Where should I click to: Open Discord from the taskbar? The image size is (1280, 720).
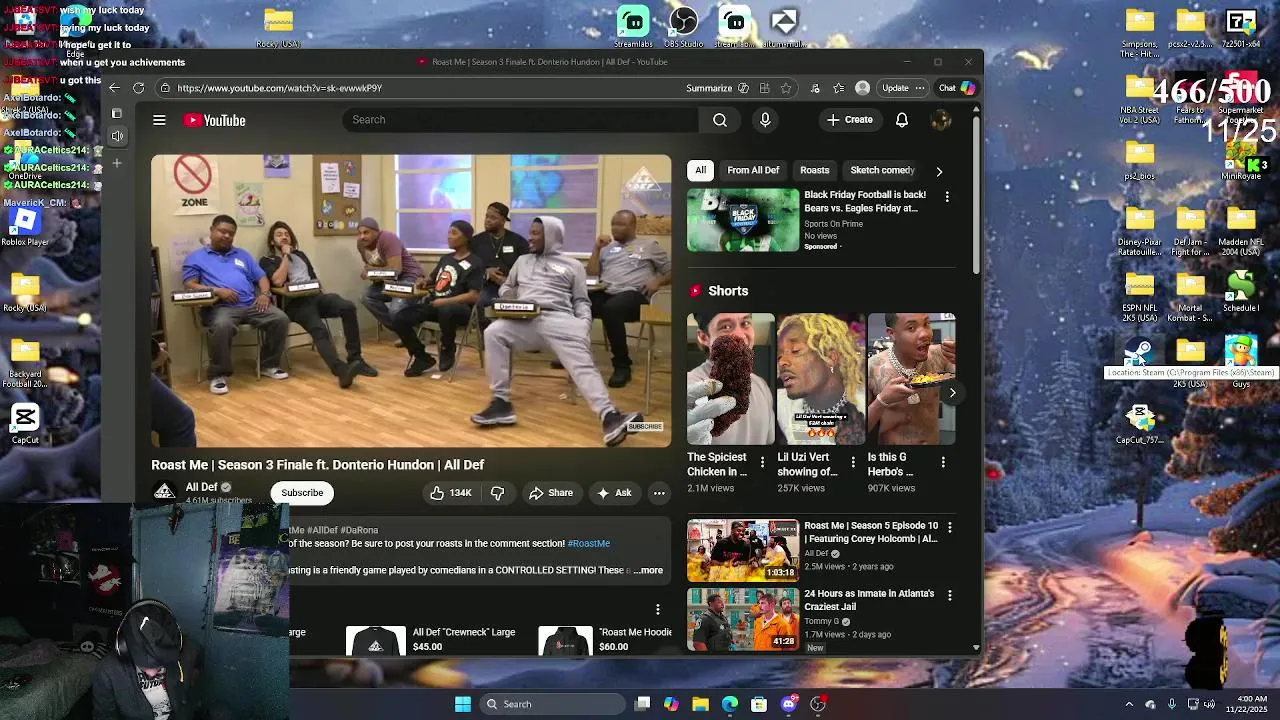tap(789, 704)
